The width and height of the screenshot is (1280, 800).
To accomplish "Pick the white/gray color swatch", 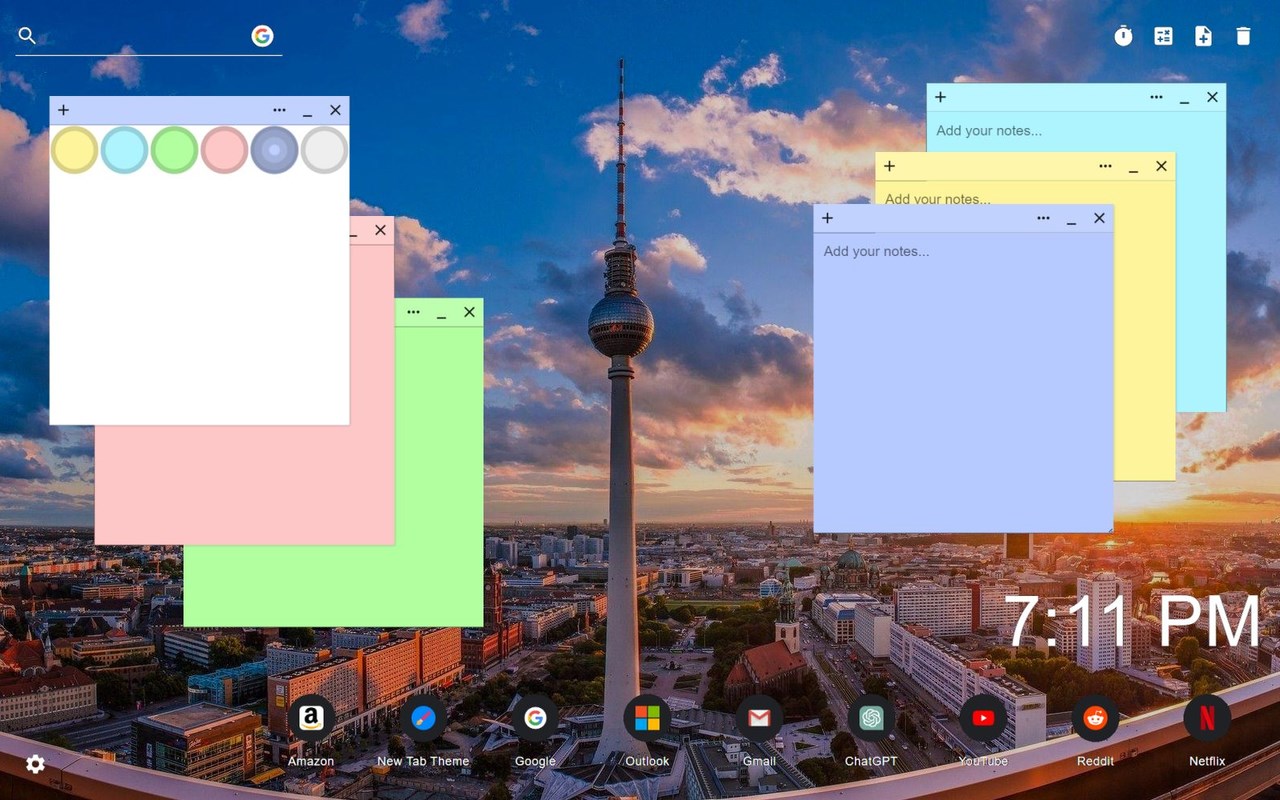I will pyautogui.click(x=325, y=150).
